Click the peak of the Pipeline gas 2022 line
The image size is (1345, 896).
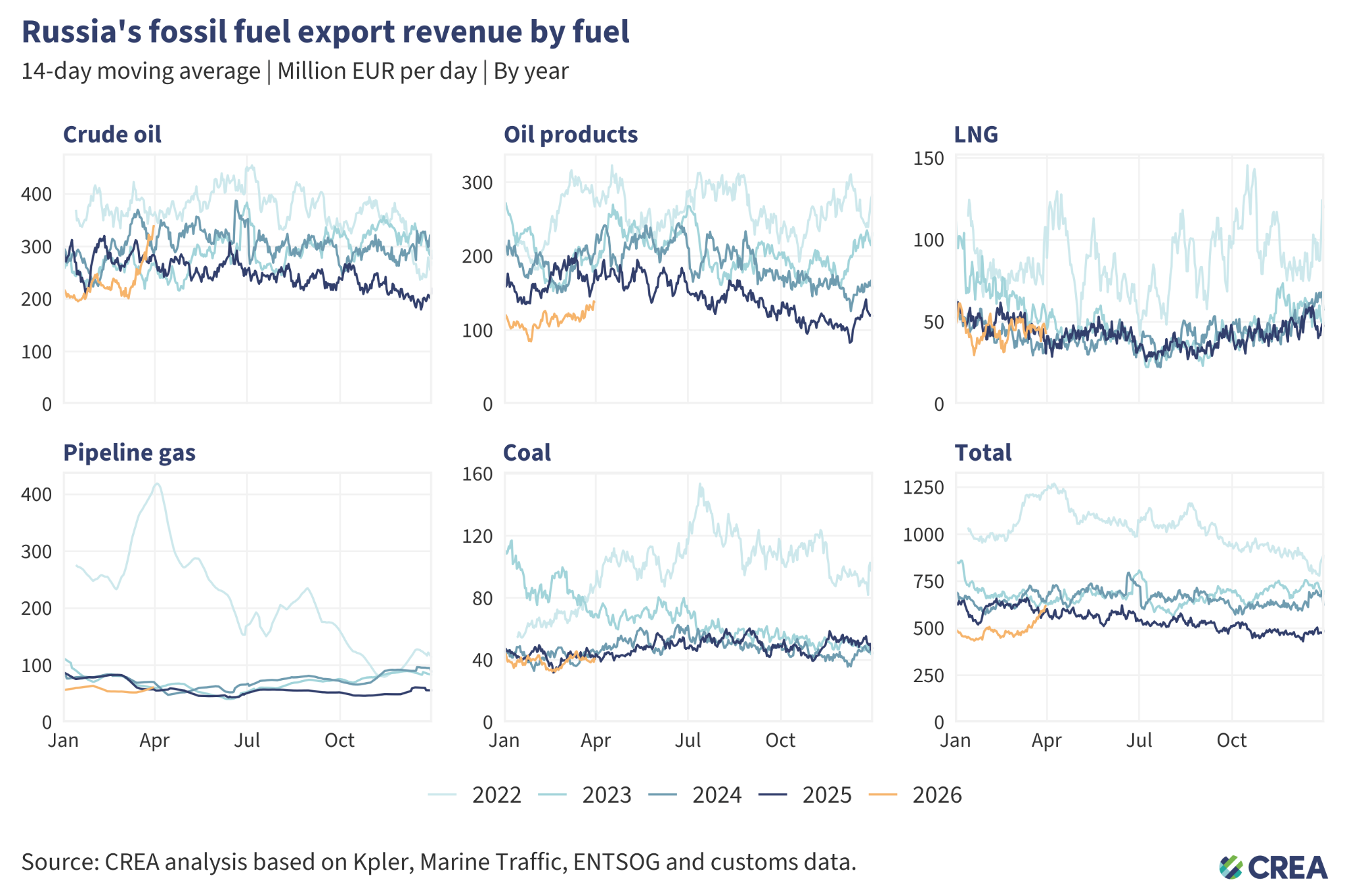158,484
